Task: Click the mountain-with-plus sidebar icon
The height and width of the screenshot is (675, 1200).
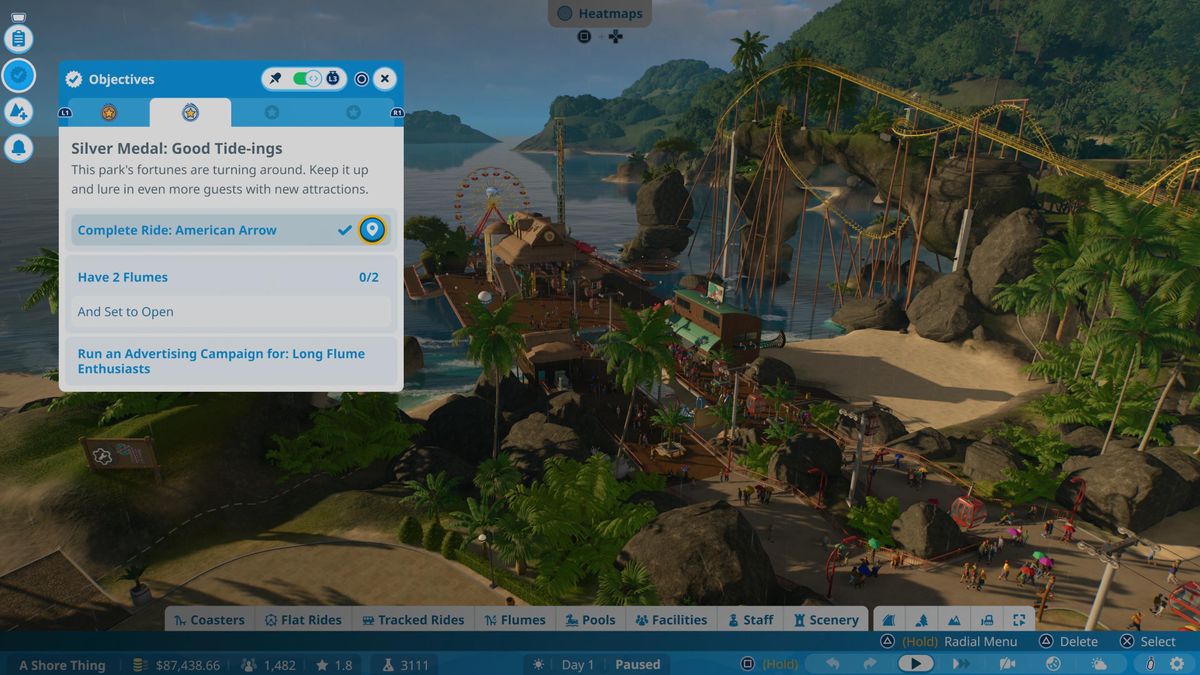Action: [20, 110]
